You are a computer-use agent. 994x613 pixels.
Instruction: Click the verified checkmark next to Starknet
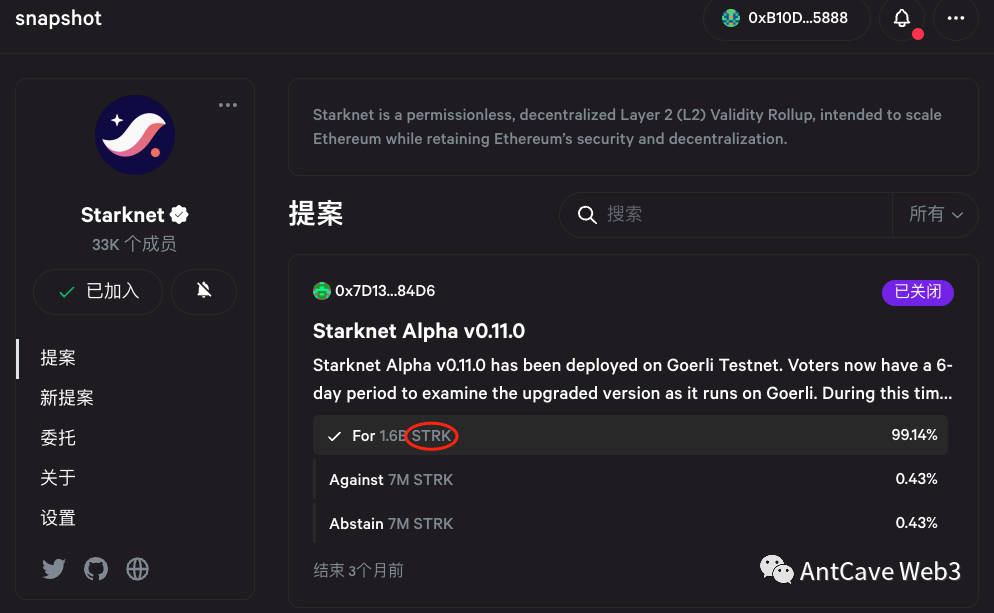178,213
